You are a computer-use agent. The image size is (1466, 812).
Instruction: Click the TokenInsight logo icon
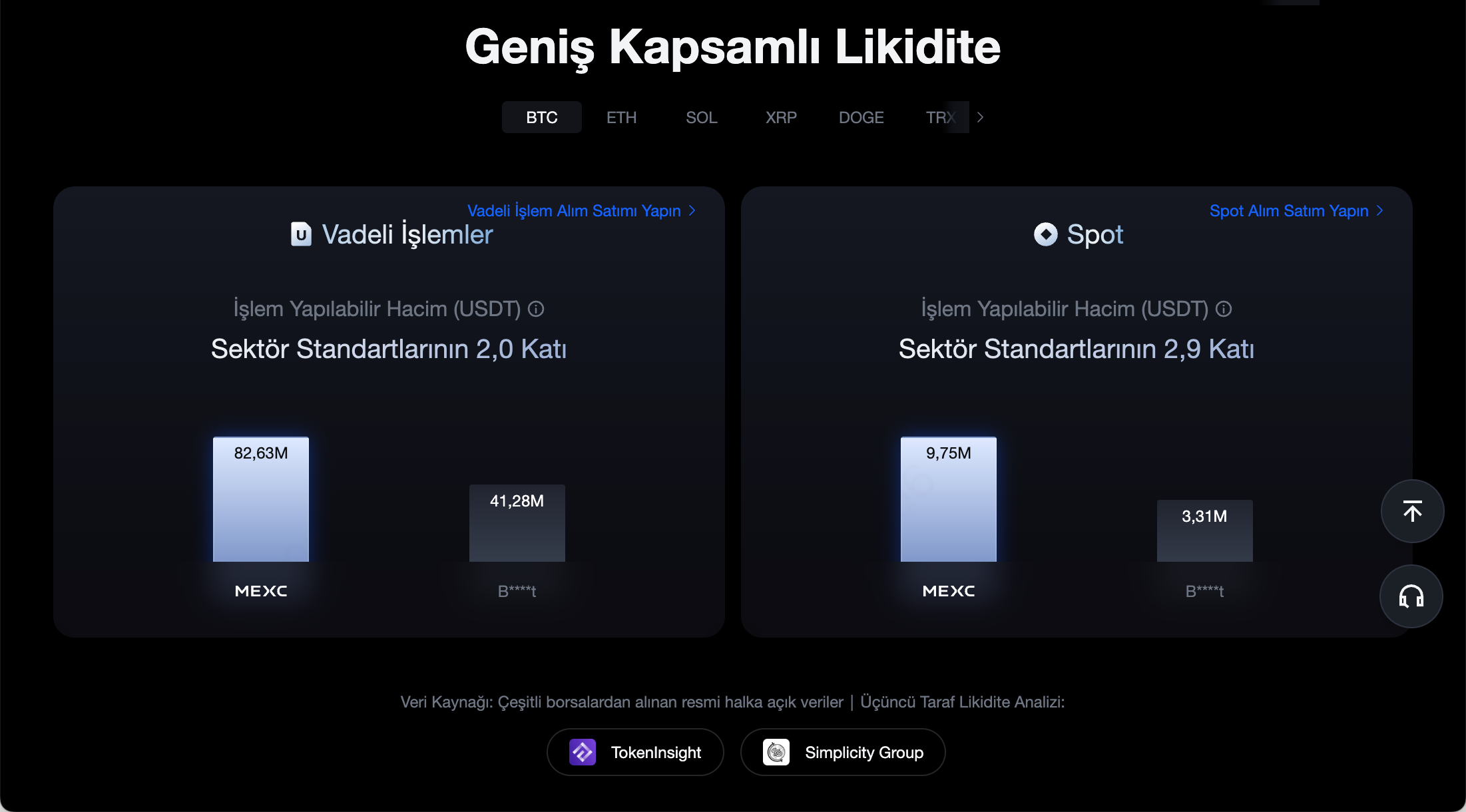tap(583, 752)
